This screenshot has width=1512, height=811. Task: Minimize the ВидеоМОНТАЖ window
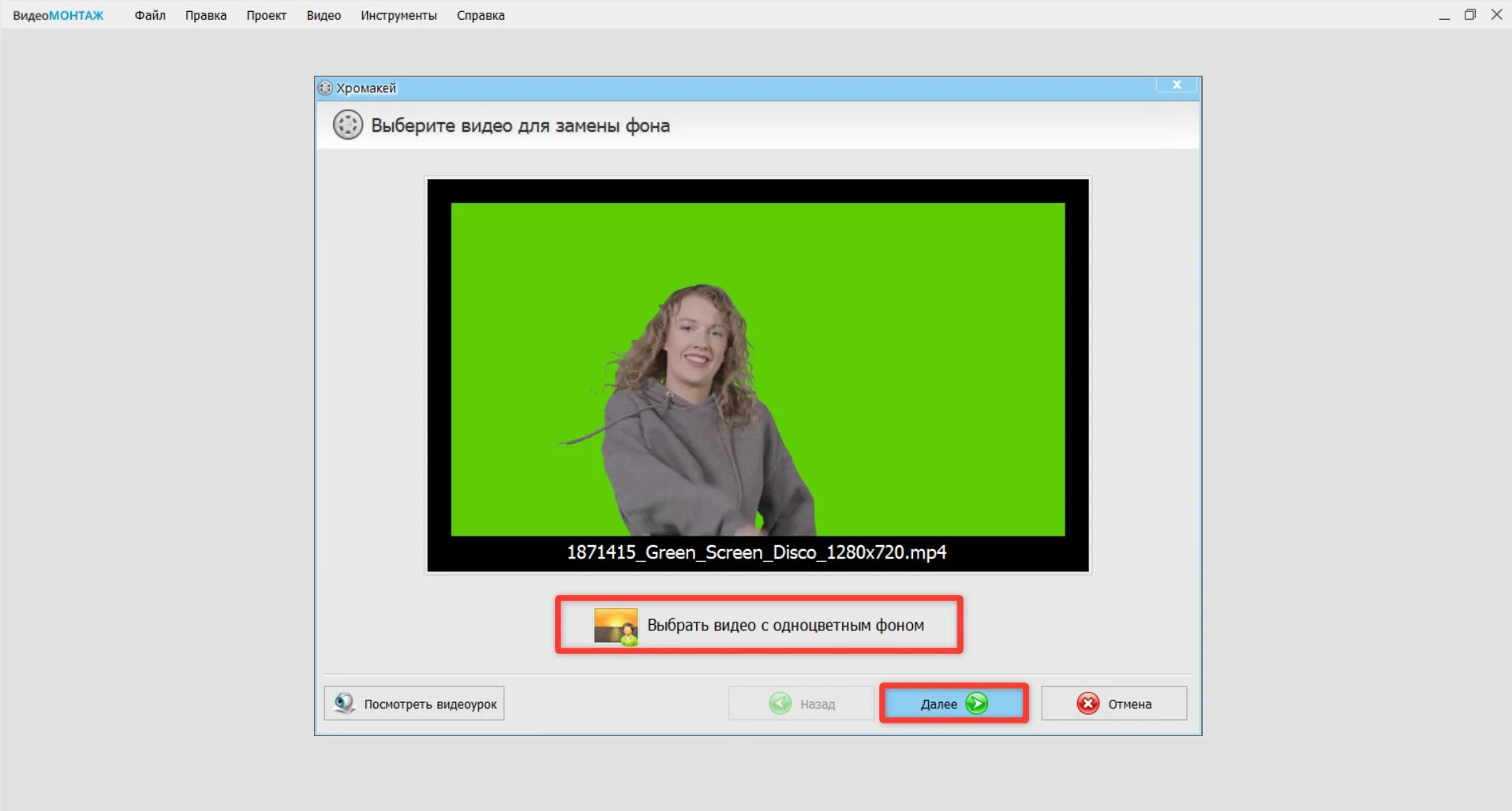(x=1444, y=15)
